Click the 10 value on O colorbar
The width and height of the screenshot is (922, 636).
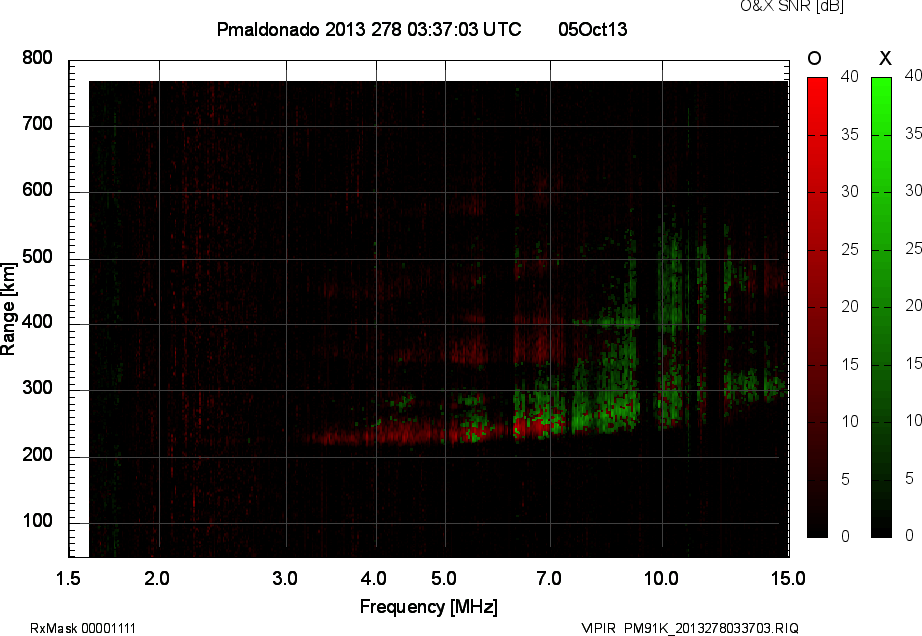tap(850, 421)
